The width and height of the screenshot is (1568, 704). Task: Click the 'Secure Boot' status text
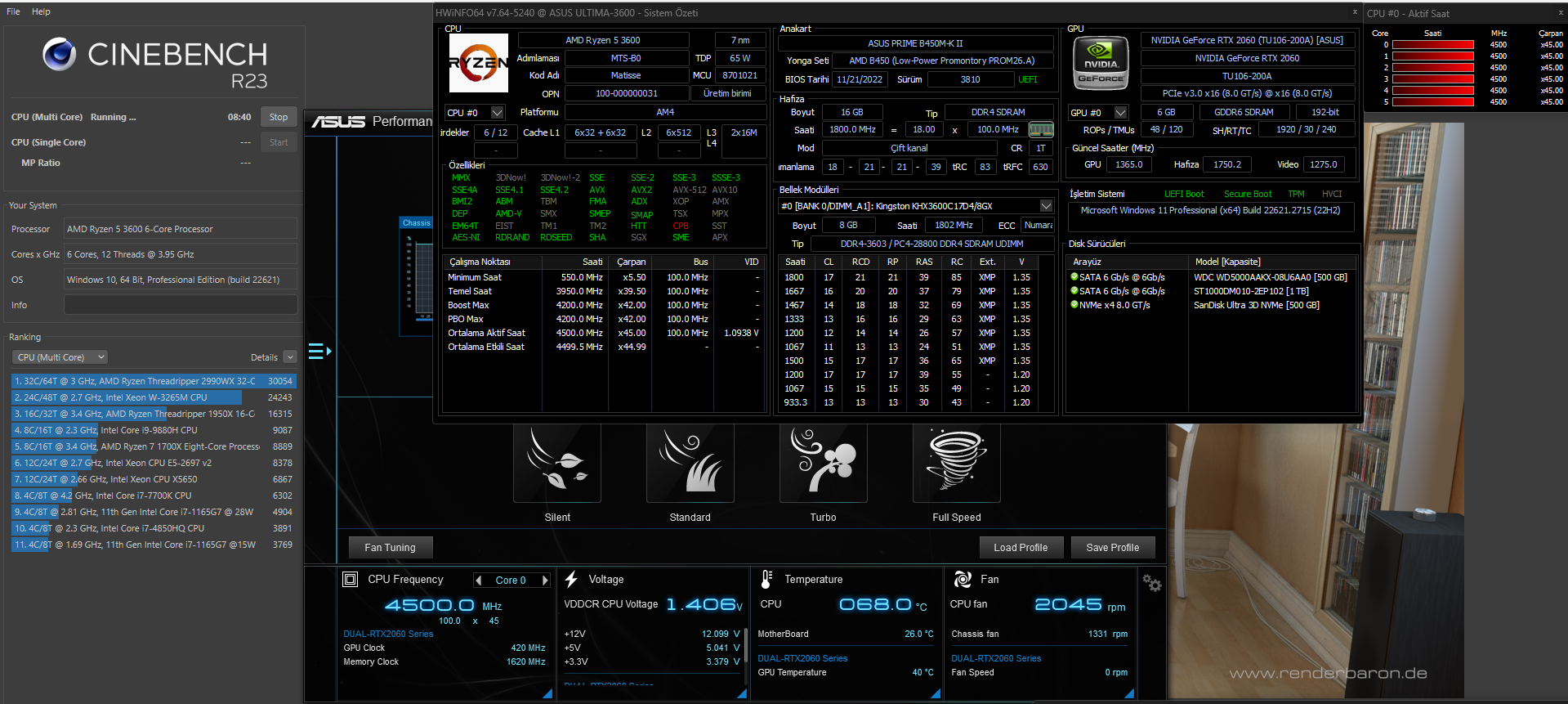(1248, 194)
